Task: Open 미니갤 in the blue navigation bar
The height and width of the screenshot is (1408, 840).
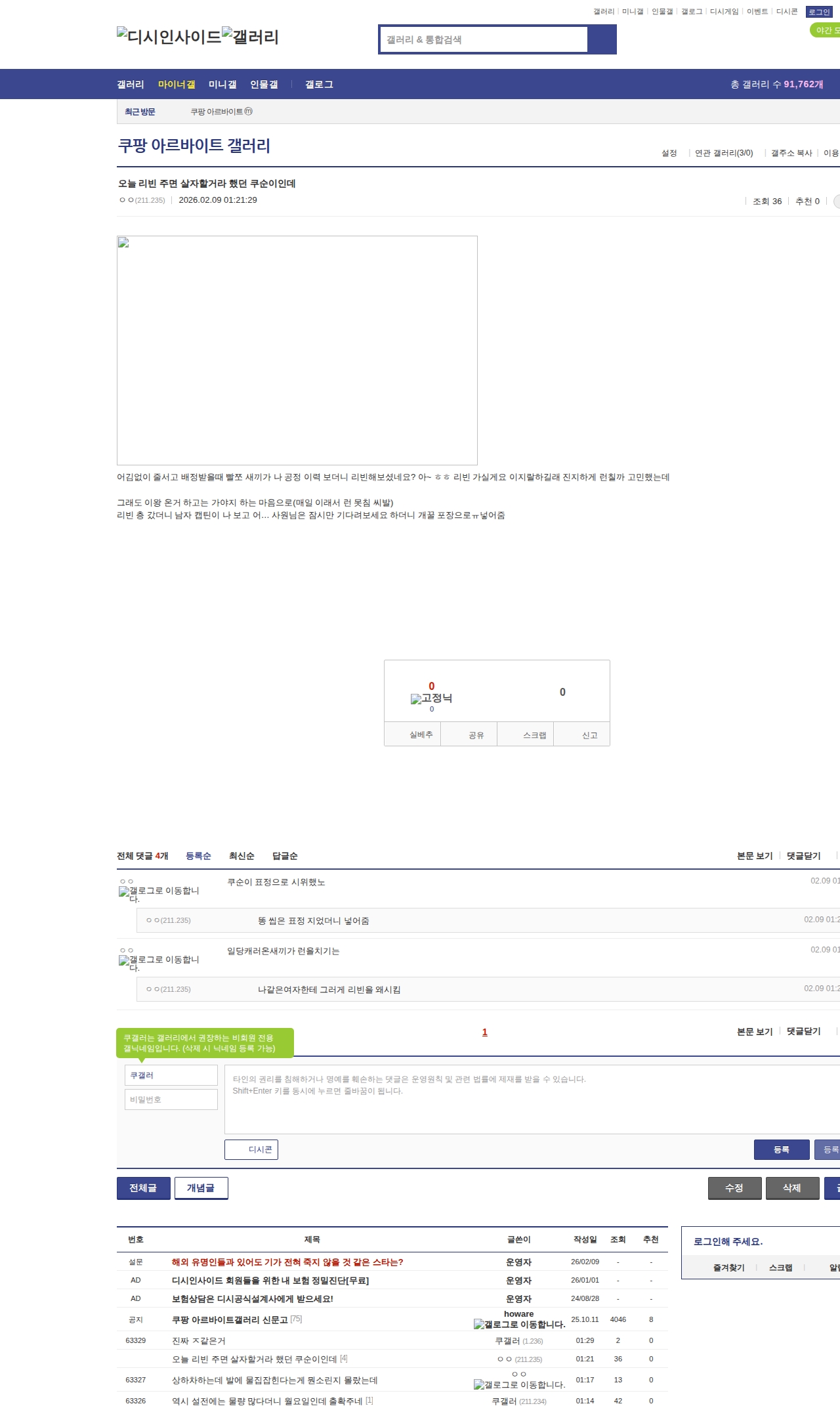Action: [222, 85]
